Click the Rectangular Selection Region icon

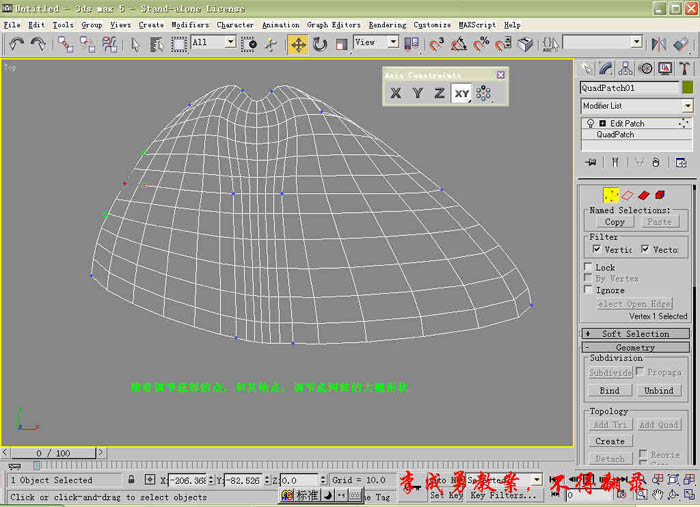click(179, 44)
